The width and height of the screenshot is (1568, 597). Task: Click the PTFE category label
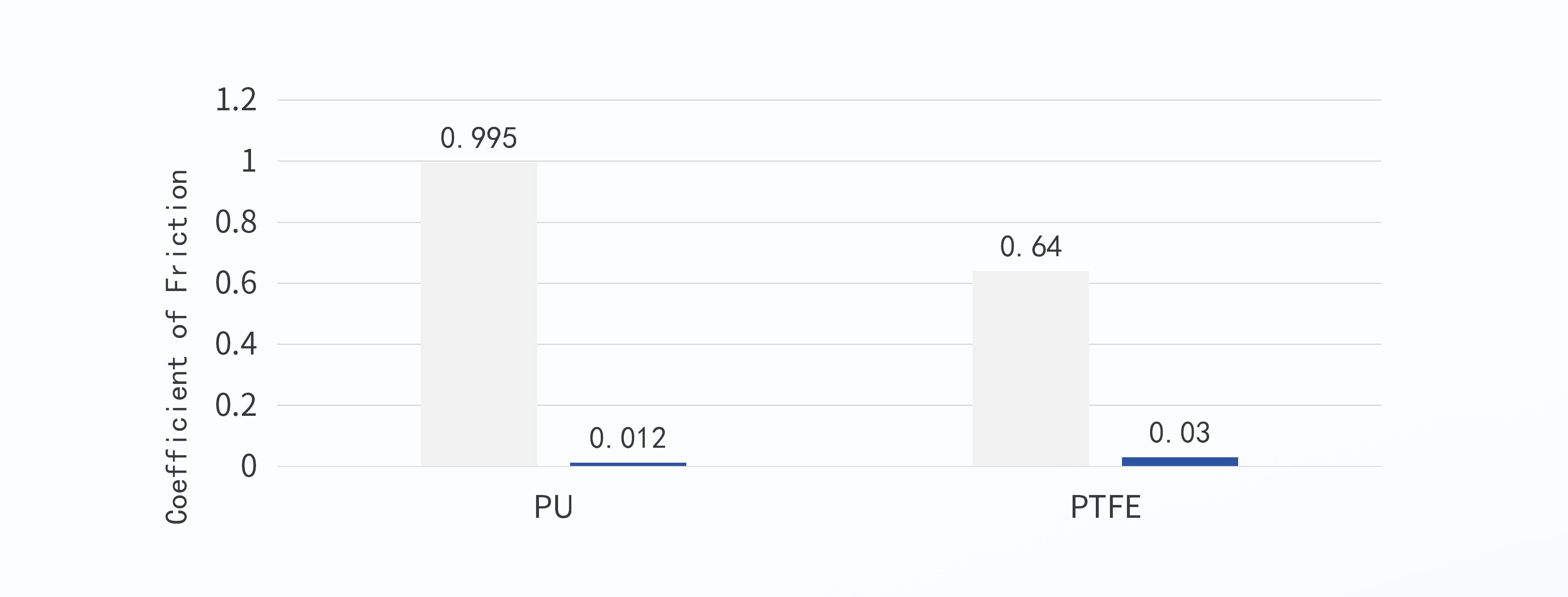tap(1105, 507)
